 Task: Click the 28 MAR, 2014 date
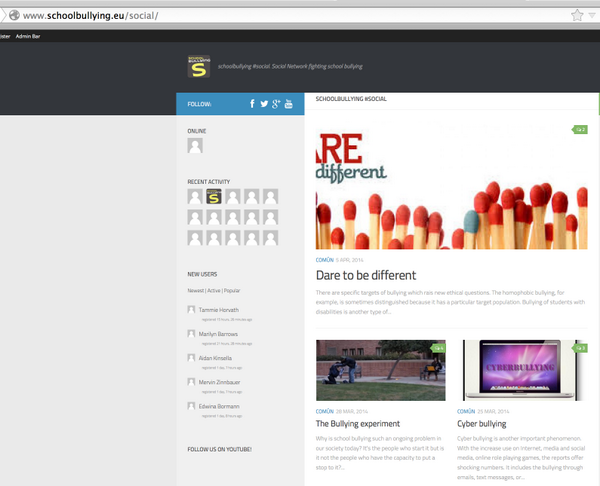click(x=352, y=411)
